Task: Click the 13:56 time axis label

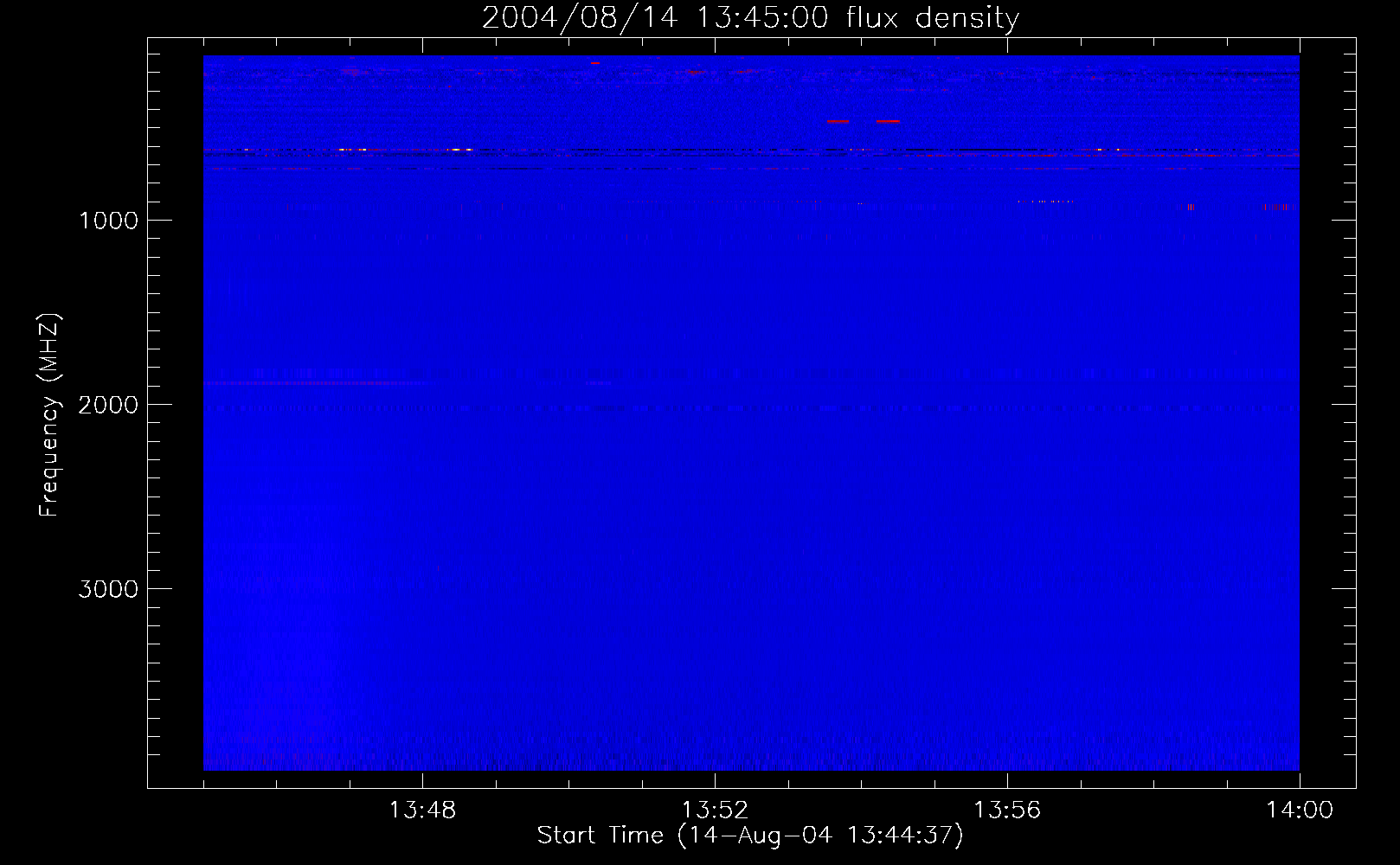Action: tap(1007, 811)
